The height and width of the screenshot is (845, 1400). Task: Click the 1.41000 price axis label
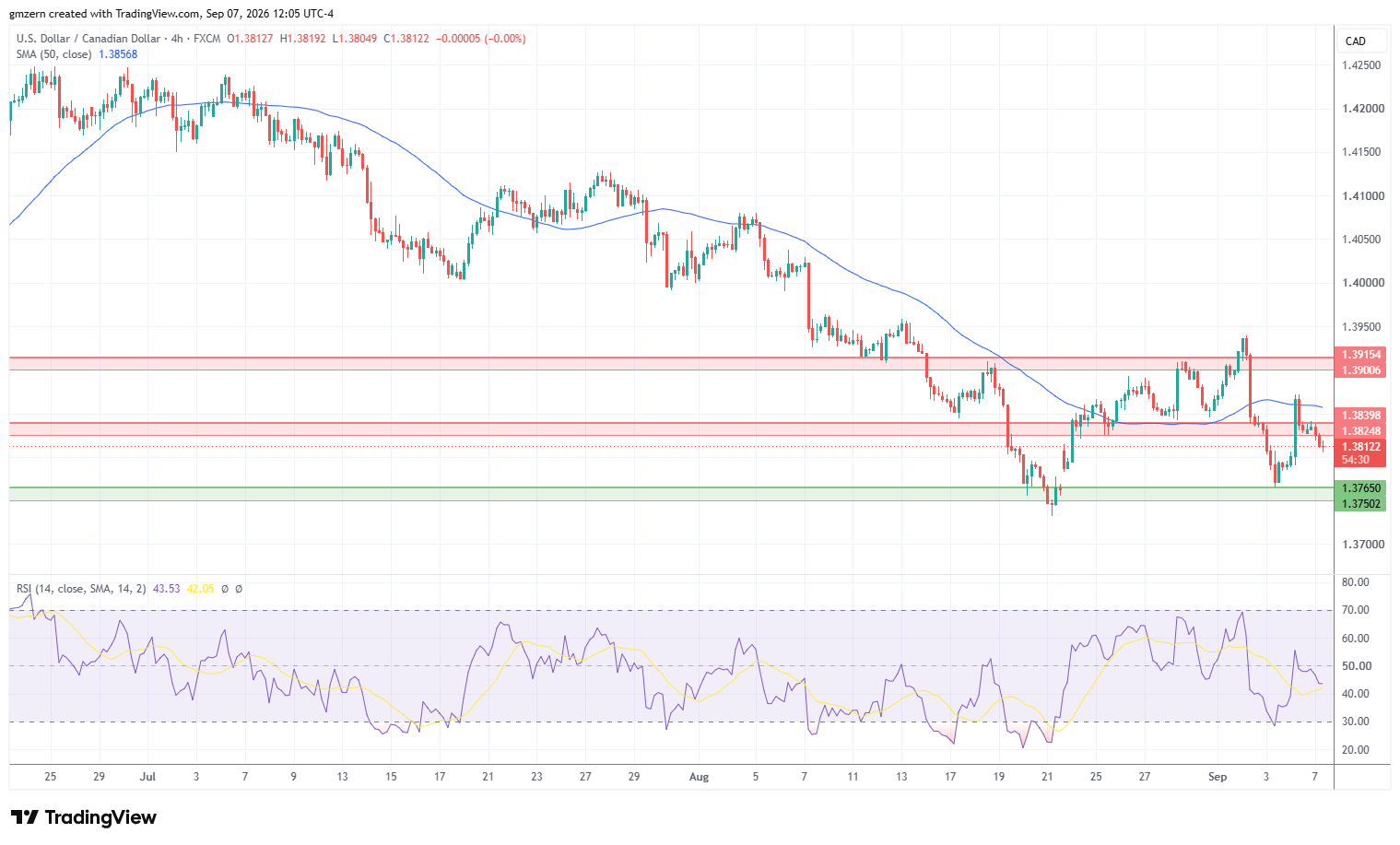(x=1363, y=196)
